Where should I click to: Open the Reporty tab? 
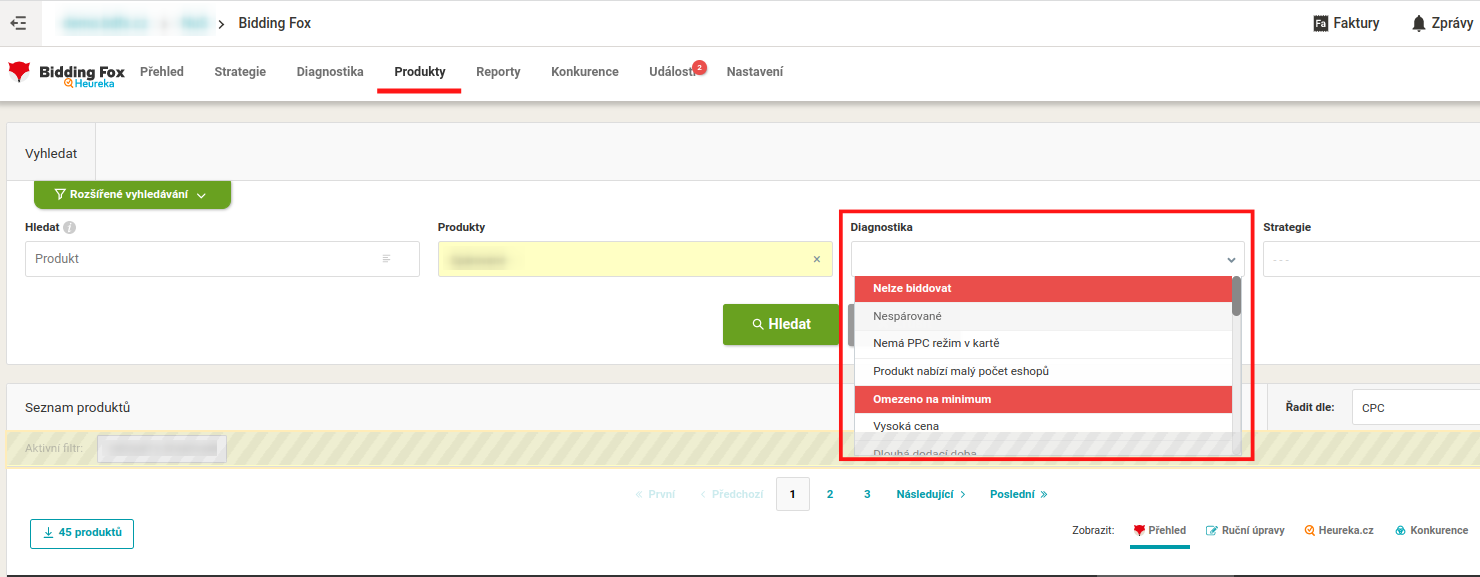(x=498, y=72)
